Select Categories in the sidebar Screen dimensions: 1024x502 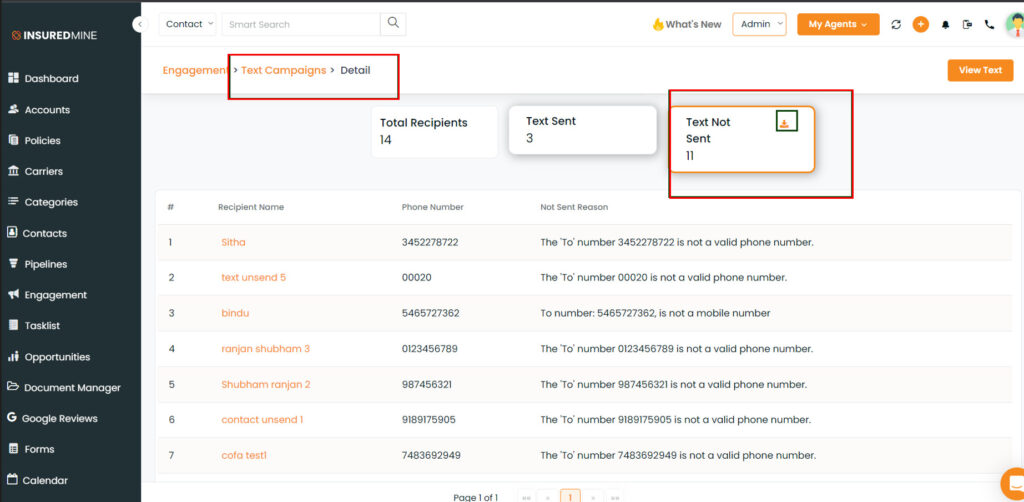click(x=43, y=202)
